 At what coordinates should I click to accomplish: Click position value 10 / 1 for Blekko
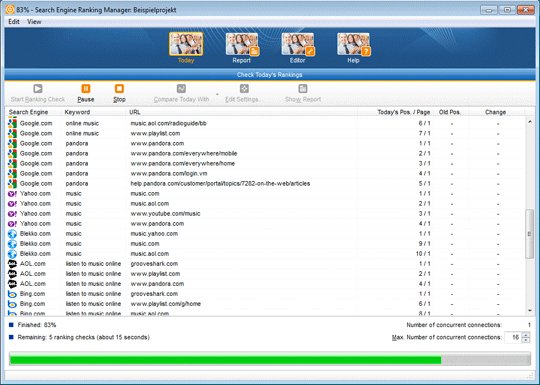423,254
